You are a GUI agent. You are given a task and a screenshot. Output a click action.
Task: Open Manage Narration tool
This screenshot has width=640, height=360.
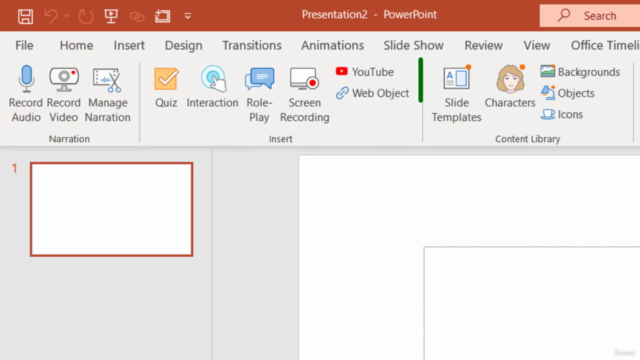click(107, 94)
